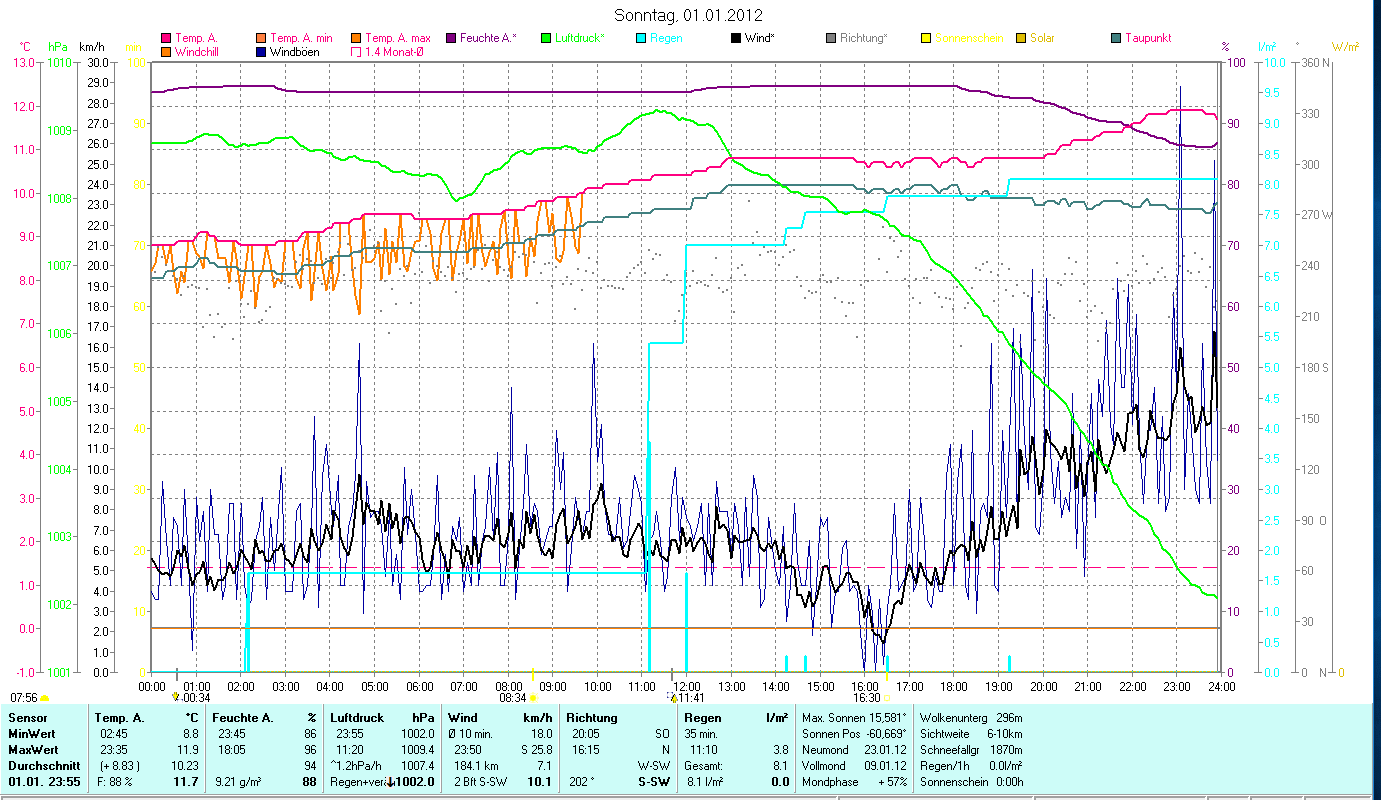
Task: Click the Feuchte A. purple legend square
Action: (x=452, y=38)
